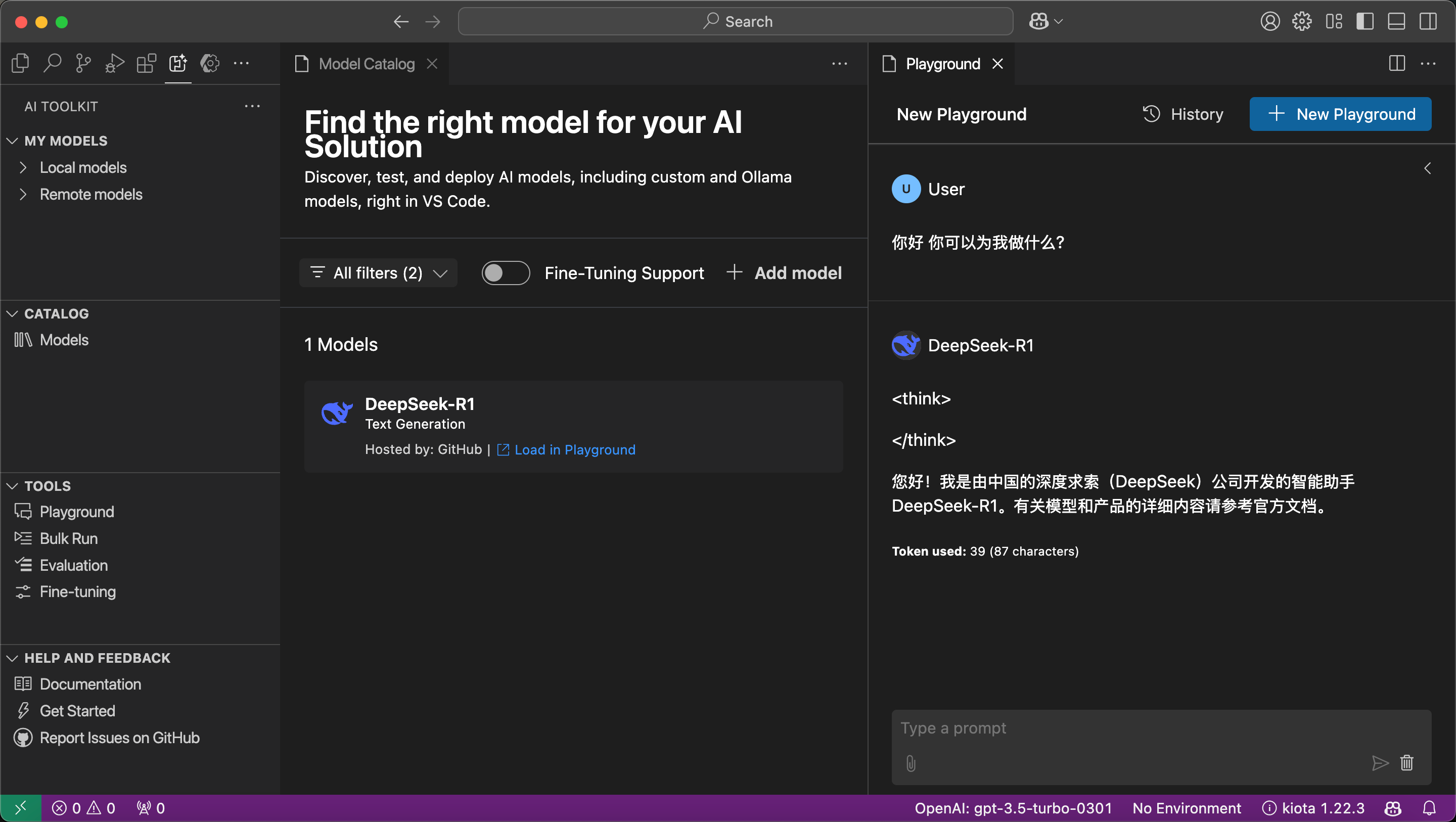Screen dimensions: 1456x822
Task: Open the Source Control view
Action: click(83, 63)
